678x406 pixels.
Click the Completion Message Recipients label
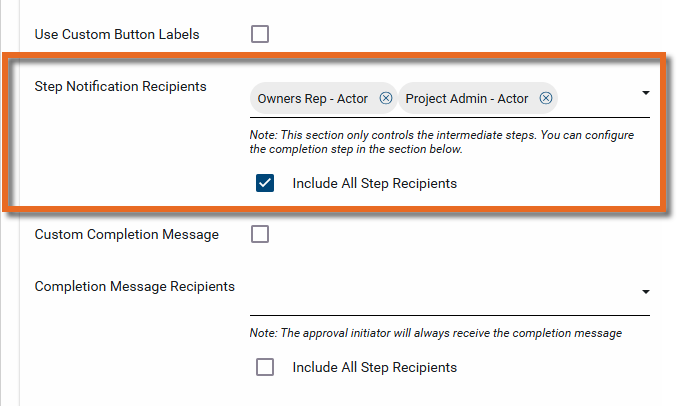[135, 286]
